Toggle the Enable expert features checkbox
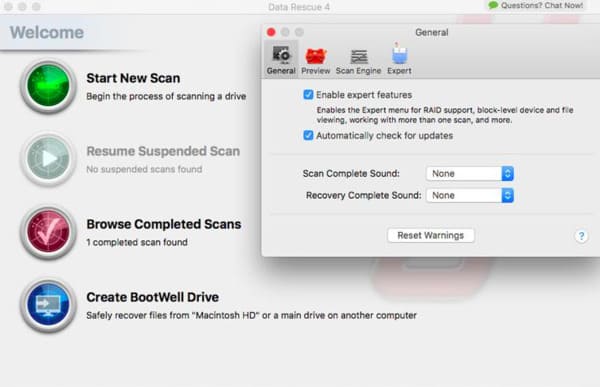 pos(308,95)
